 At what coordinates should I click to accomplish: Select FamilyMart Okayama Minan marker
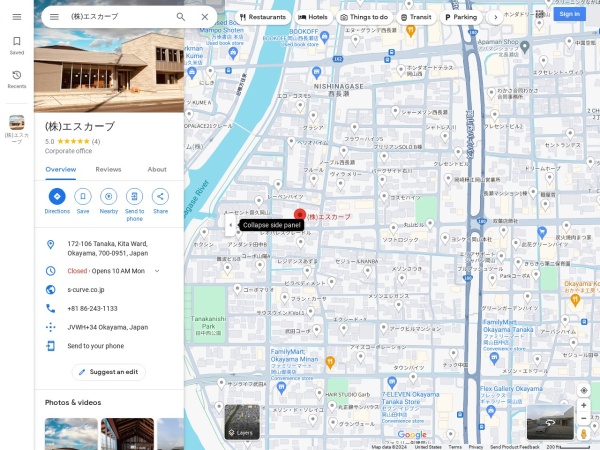(x=282, y=388)
